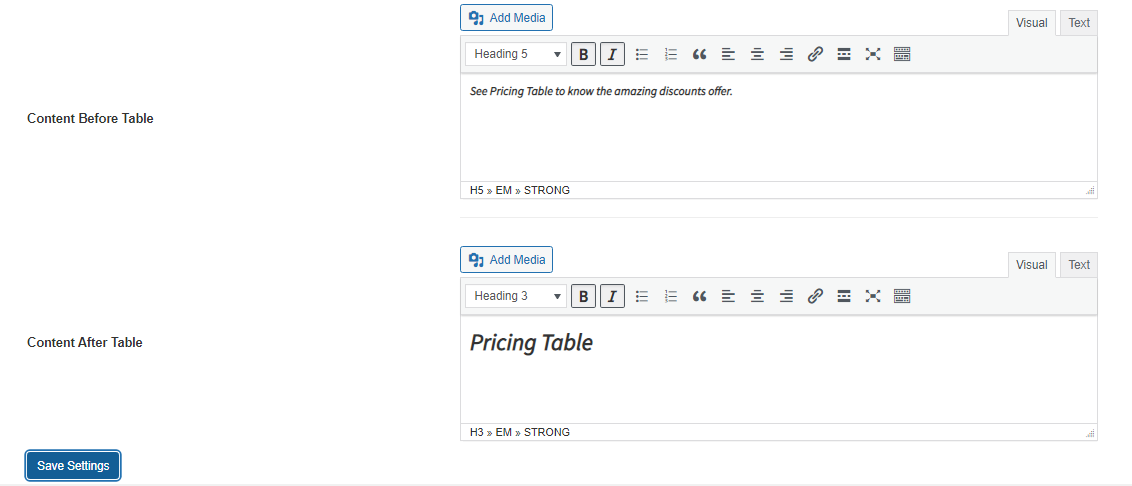Align right in Content After Table editor

786,296
